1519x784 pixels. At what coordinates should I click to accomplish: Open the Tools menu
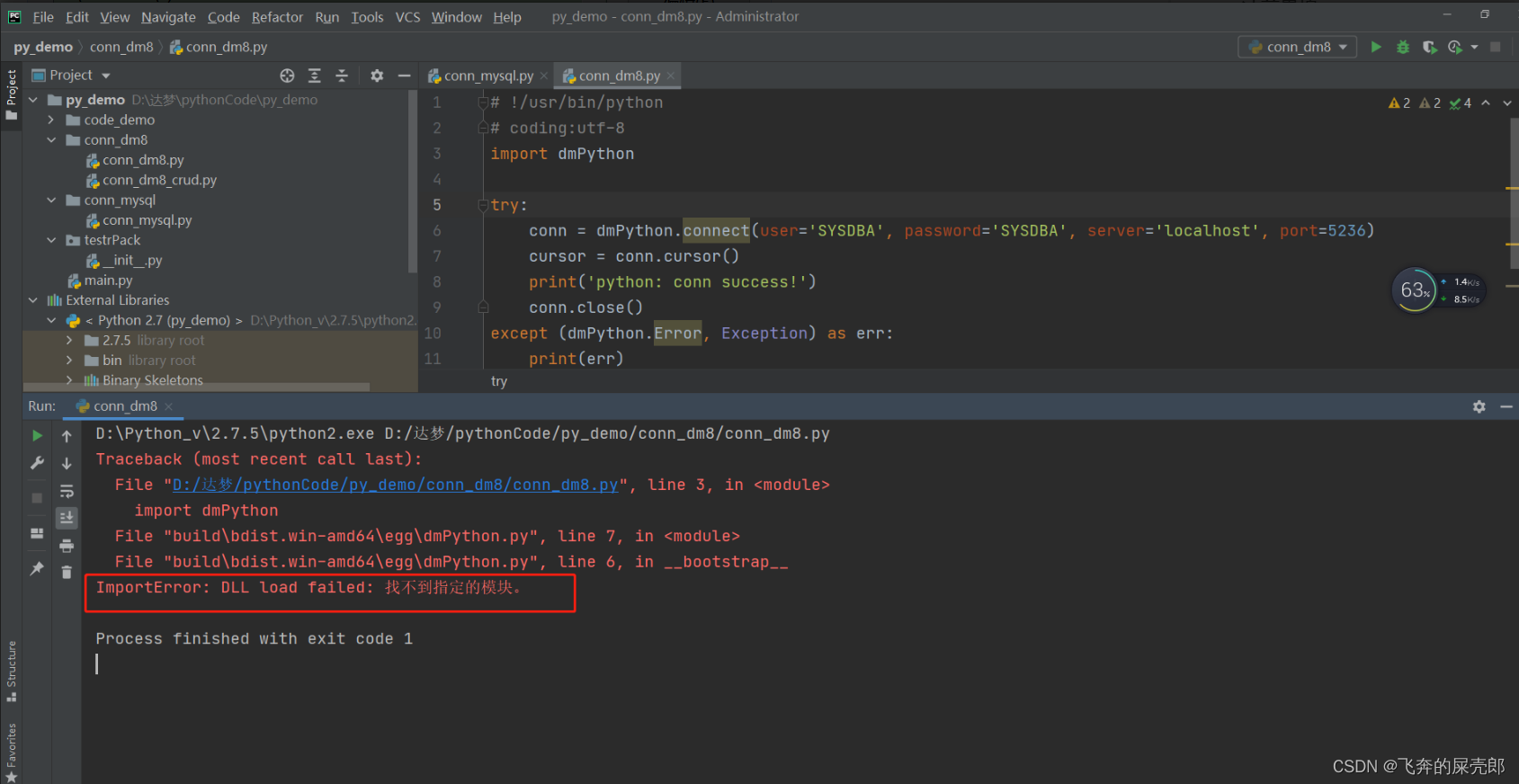(x=367, y=16)
